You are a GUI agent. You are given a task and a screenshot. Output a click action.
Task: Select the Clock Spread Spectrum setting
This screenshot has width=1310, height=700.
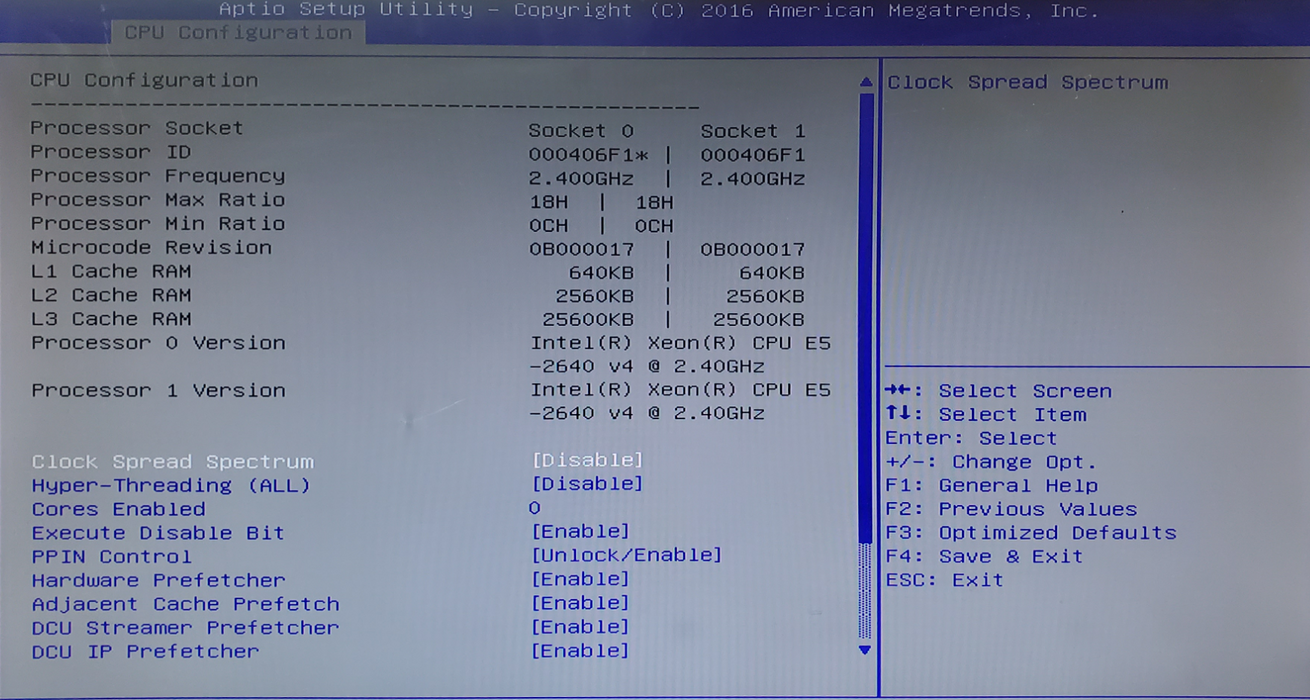tap(173, 462)
